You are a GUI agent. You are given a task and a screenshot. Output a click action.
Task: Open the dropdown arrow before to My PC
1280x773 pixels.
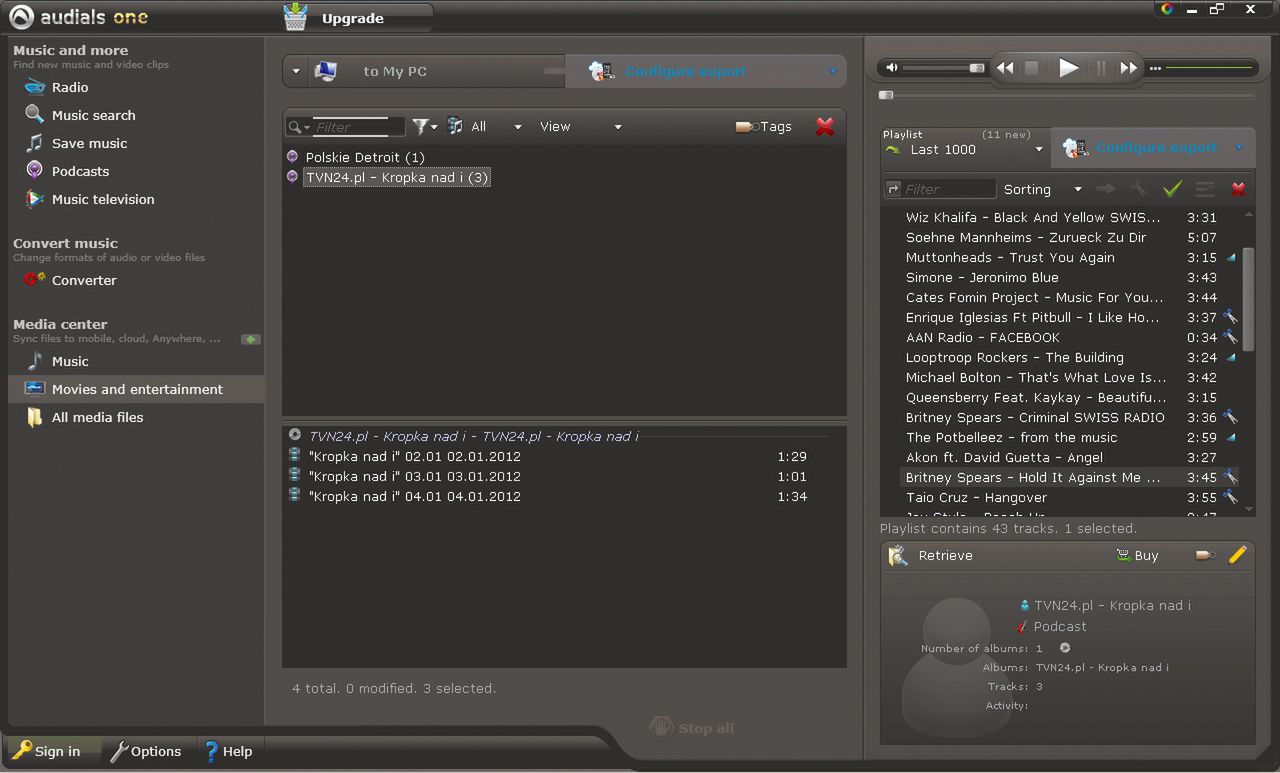tap(295, 71)
